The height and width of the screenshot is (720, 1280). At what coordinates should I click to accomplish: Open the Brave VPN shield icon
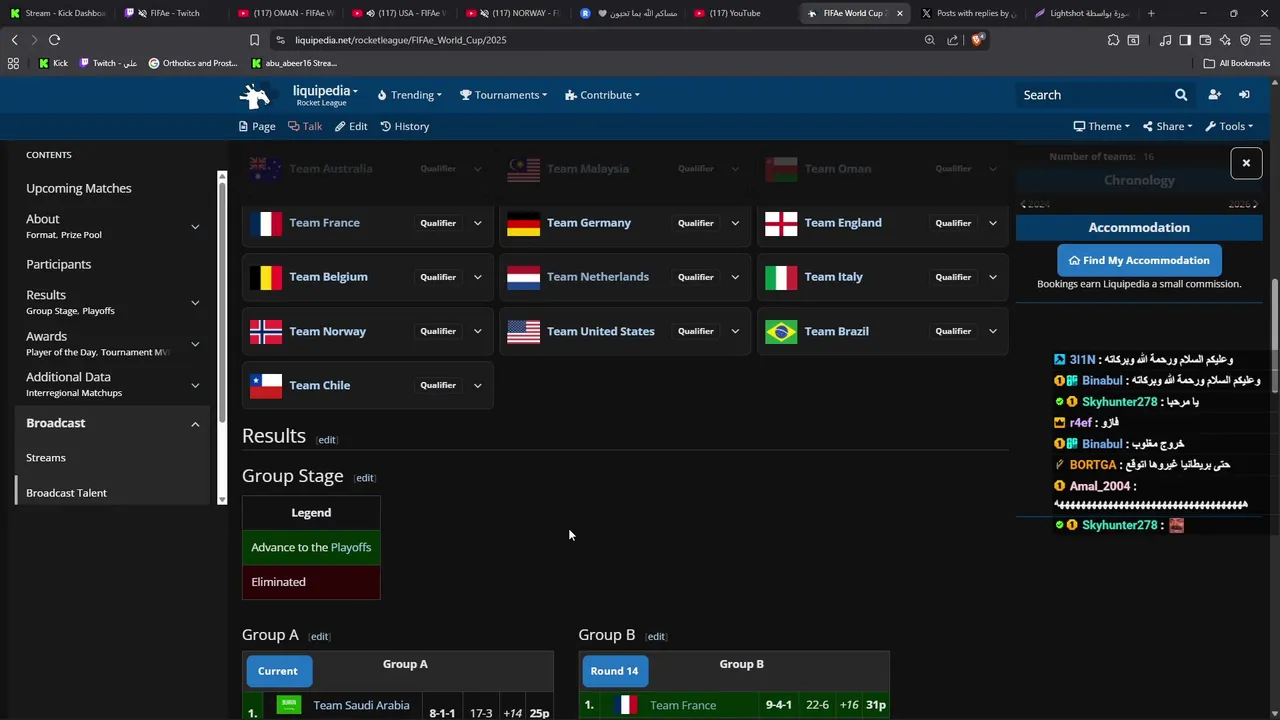[1245, 40]
